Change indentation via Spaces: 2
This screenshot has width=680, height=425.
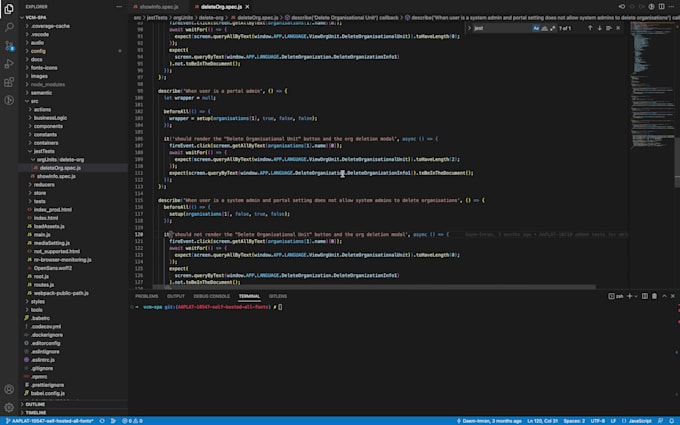pos(574,421)
